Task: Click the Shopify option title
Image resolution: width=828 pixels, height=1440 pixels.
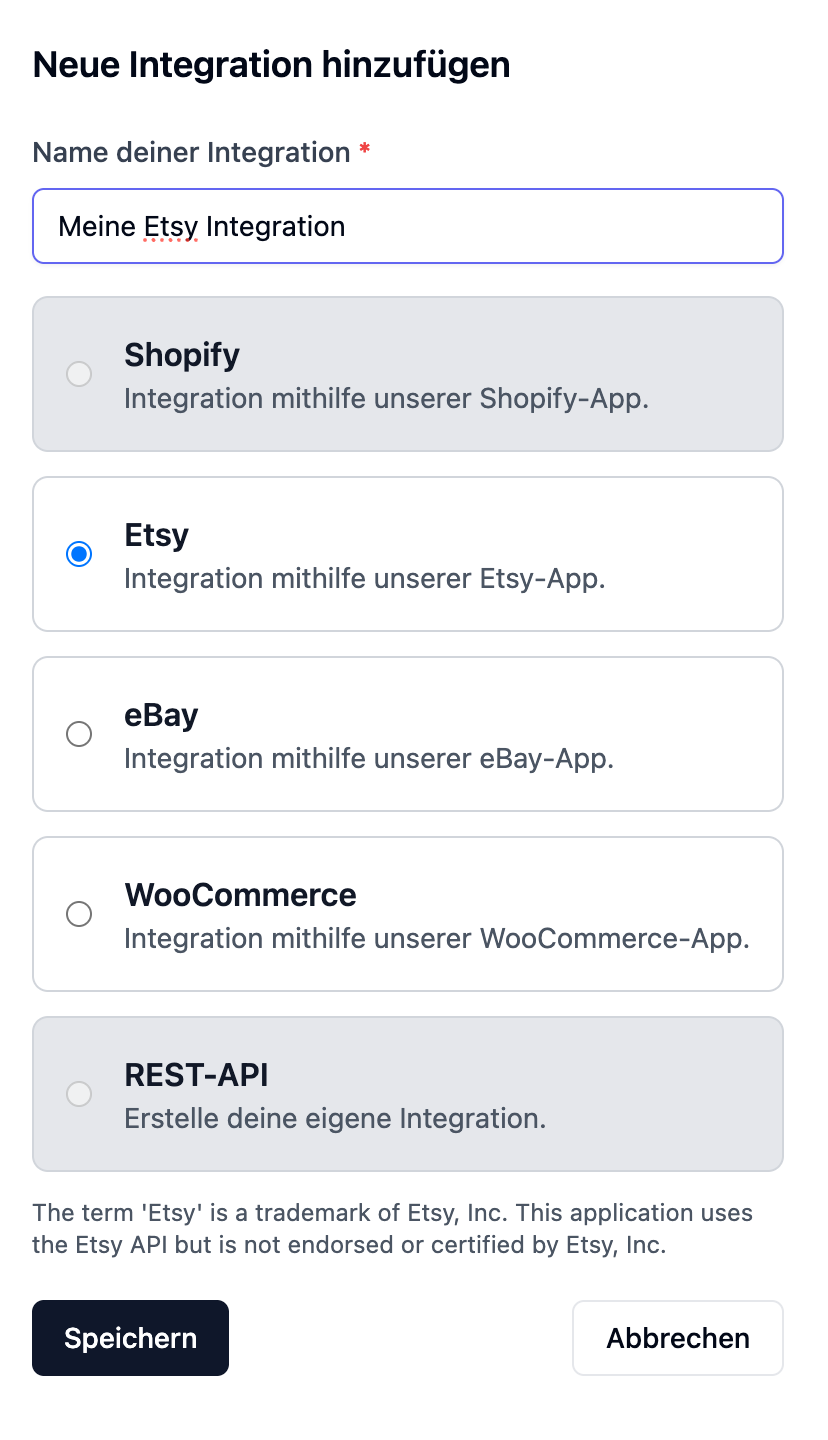Action: pos(182,355)
